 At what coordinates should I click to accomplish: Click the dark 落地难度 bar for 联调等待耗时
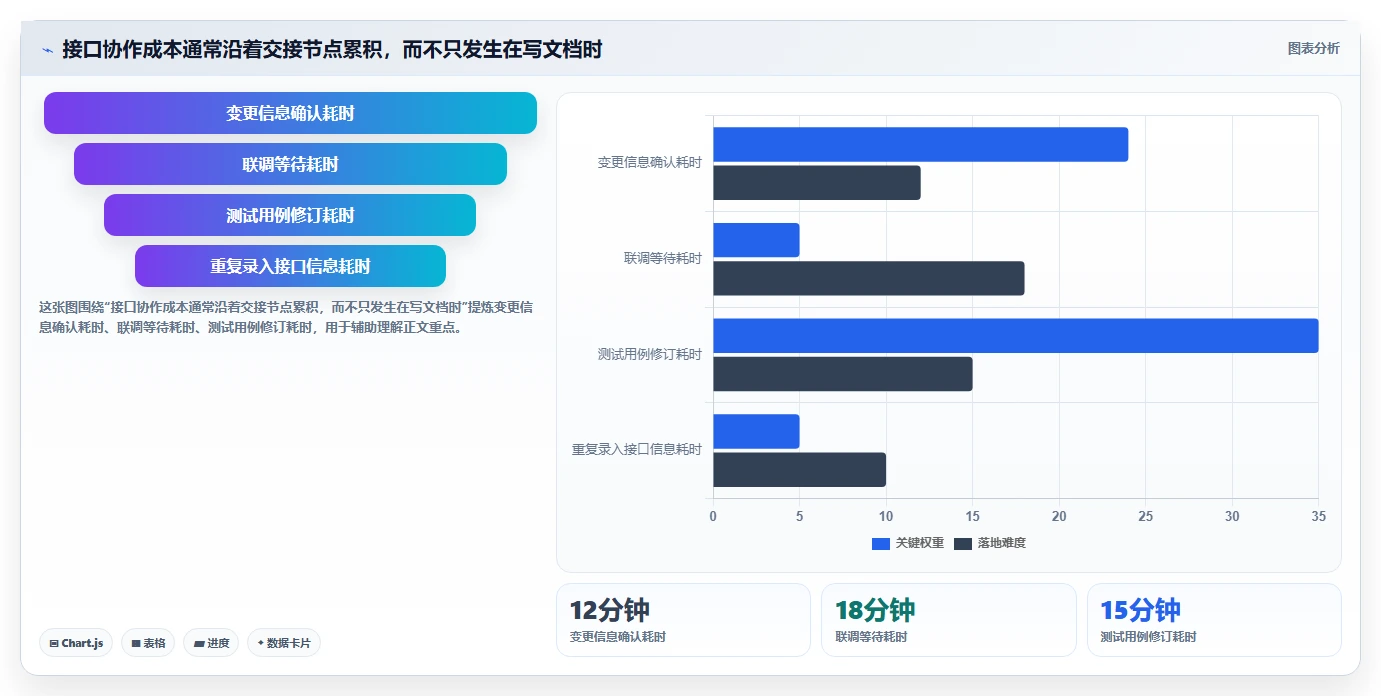868,278
